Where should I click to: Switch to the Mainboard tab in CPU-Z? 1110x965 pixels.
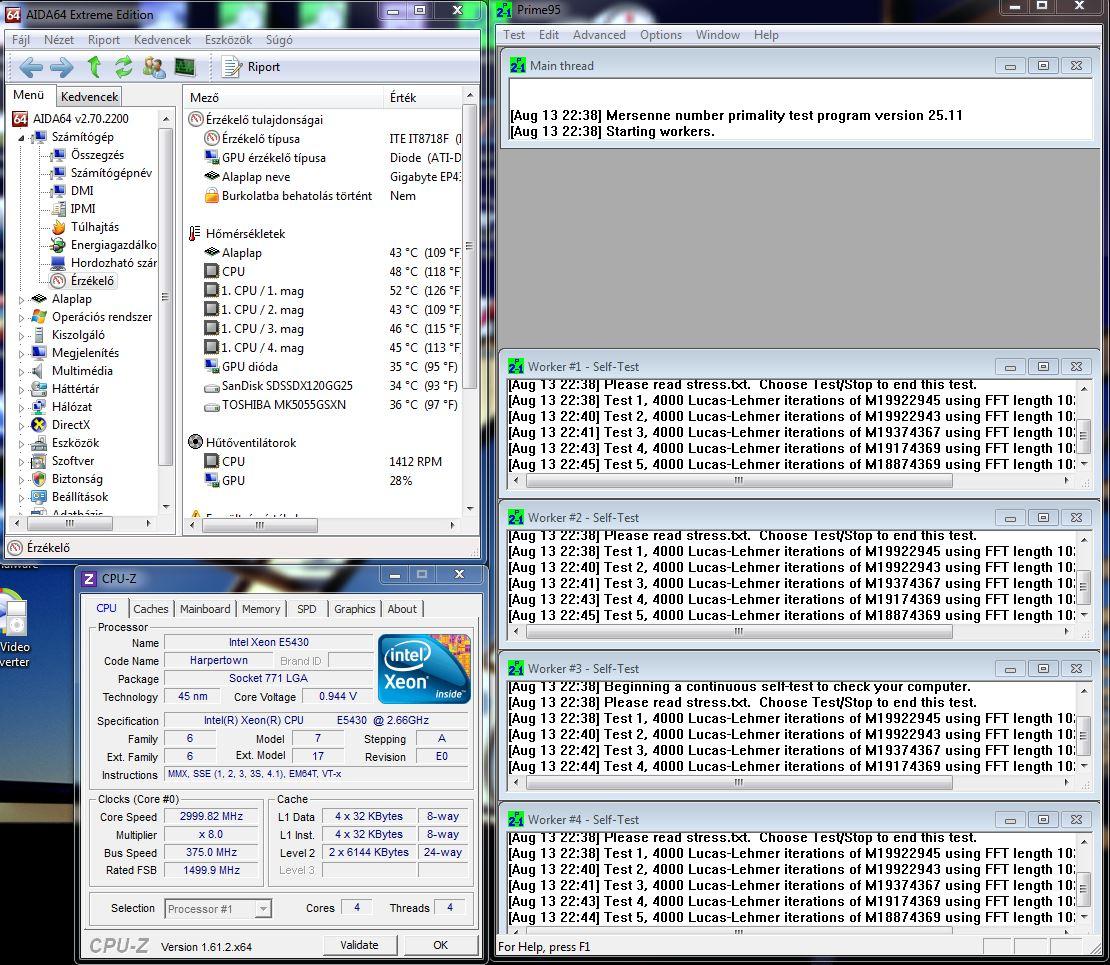(205, 609)
